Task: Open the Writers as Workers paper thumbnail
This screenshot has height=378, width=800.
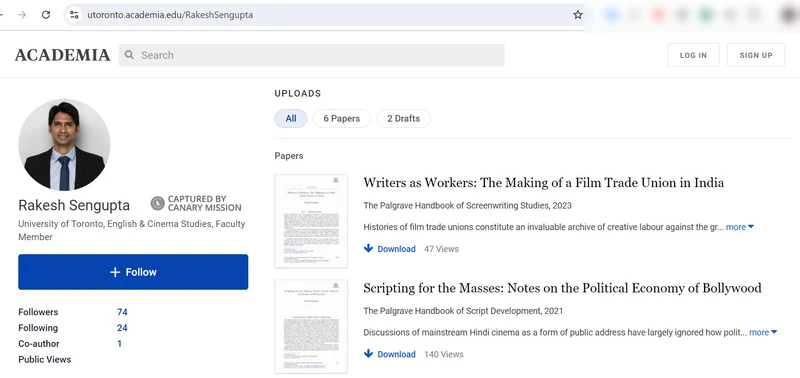Action: click(x=311, y=221)
